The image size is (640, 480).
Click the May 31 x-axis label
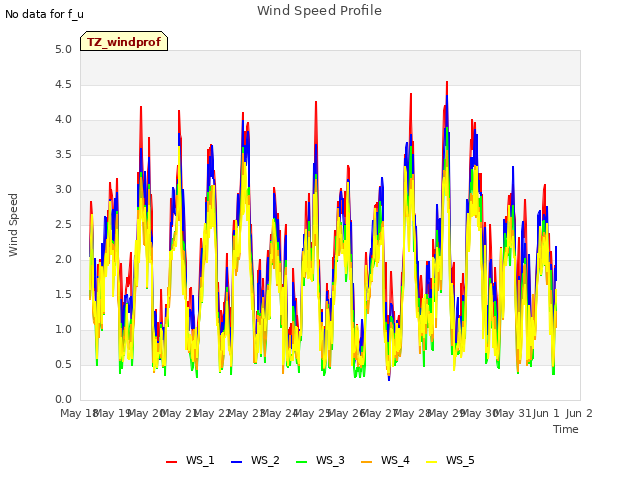click(x=512, y=413)
